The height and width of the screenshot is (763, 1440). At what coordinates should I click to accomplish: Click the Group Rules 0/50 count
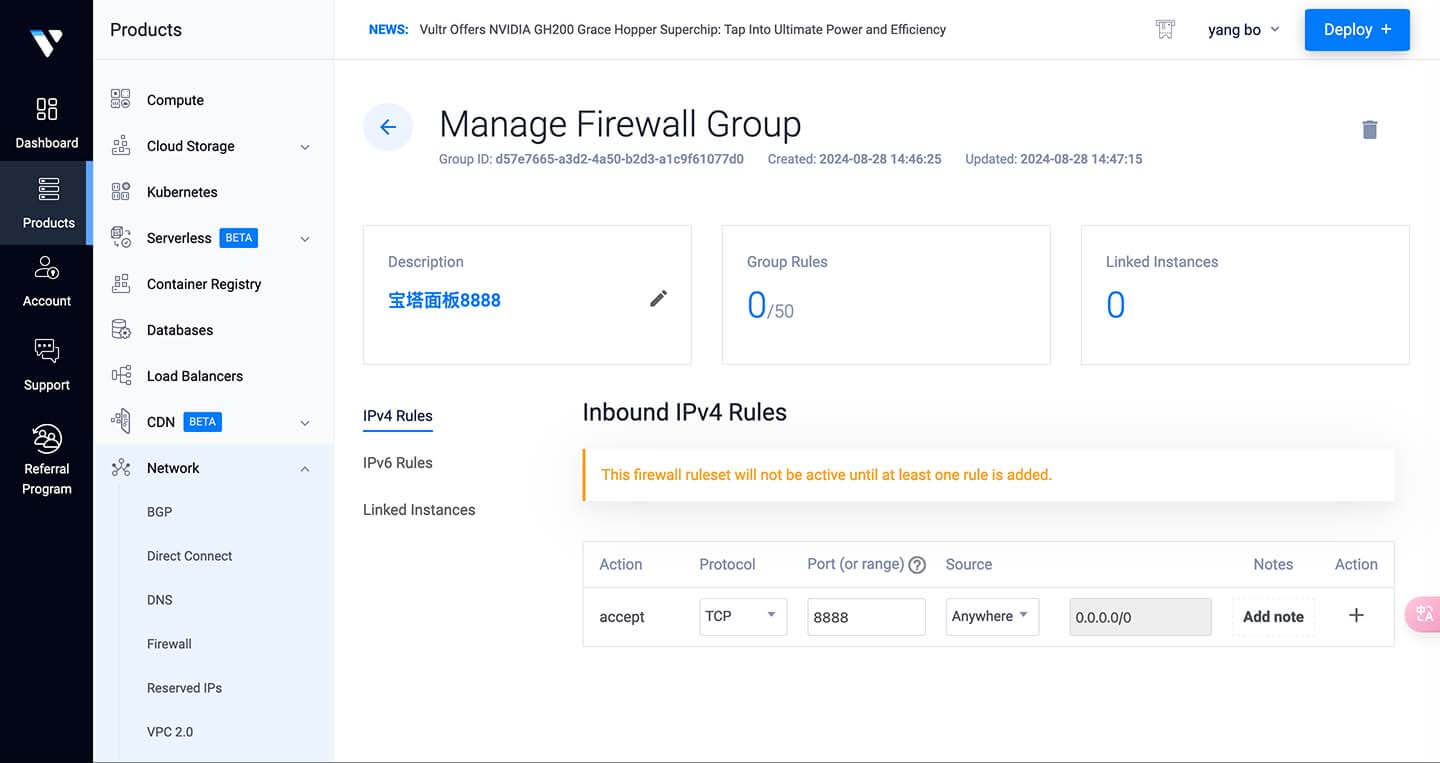pos(770,306)
